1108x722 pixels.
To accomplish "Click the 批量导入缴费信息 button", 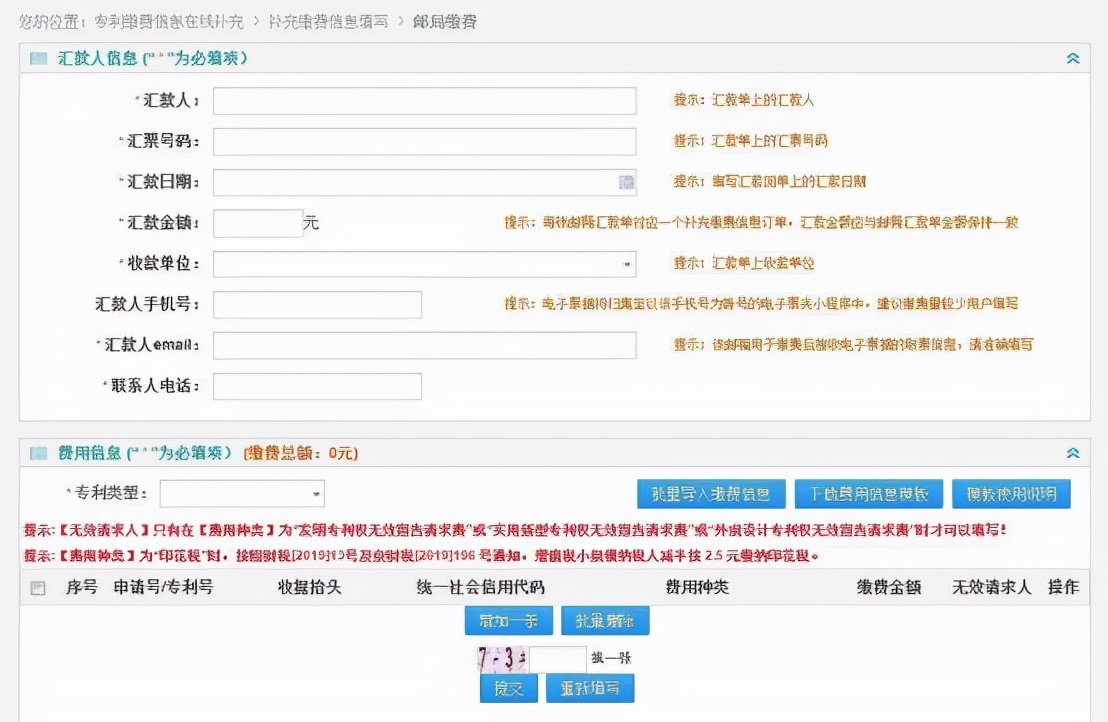I will (711, 494).
